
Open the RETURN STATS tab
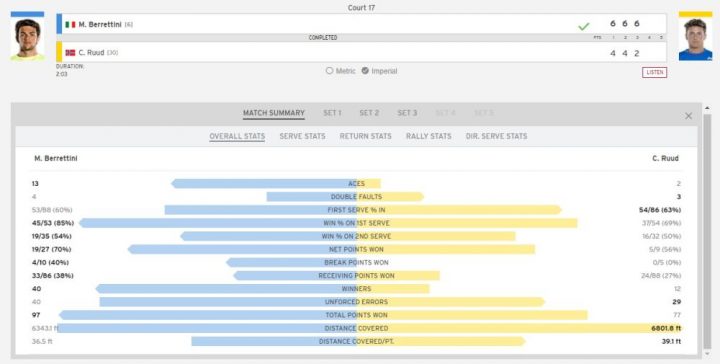366,136
